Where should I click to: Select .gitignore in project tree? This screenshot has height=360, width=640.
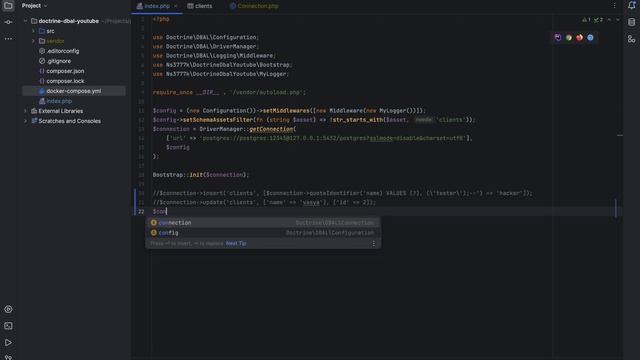pos(58,61)
